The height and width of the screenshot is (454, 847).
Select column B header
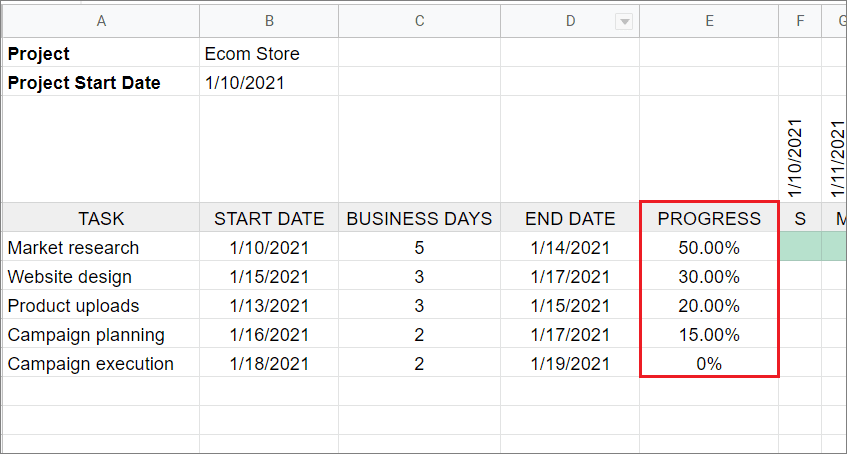click(x=269, y=21)
